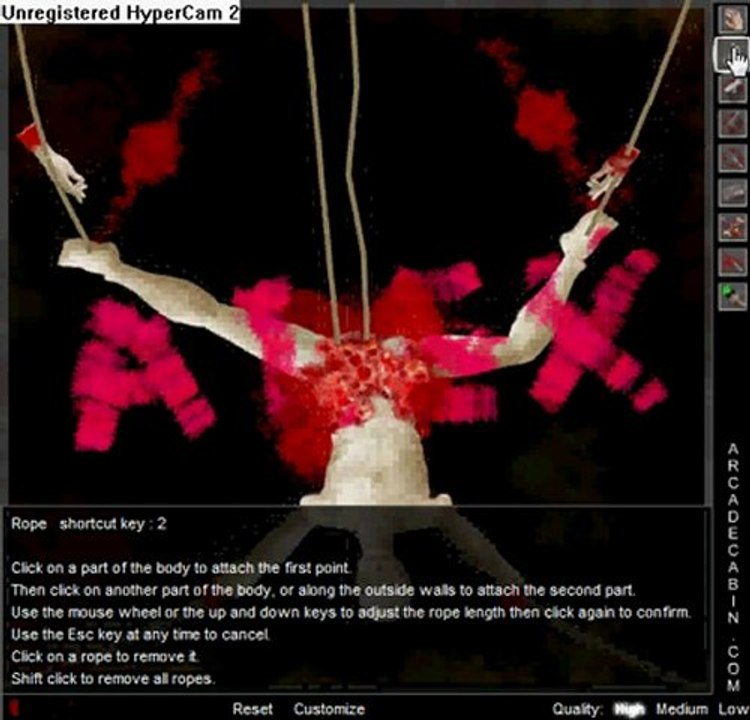Screen dimensions: 750x720
Task: Pick the weapon icon directly below the pistol
Action: tap(732, 123)
